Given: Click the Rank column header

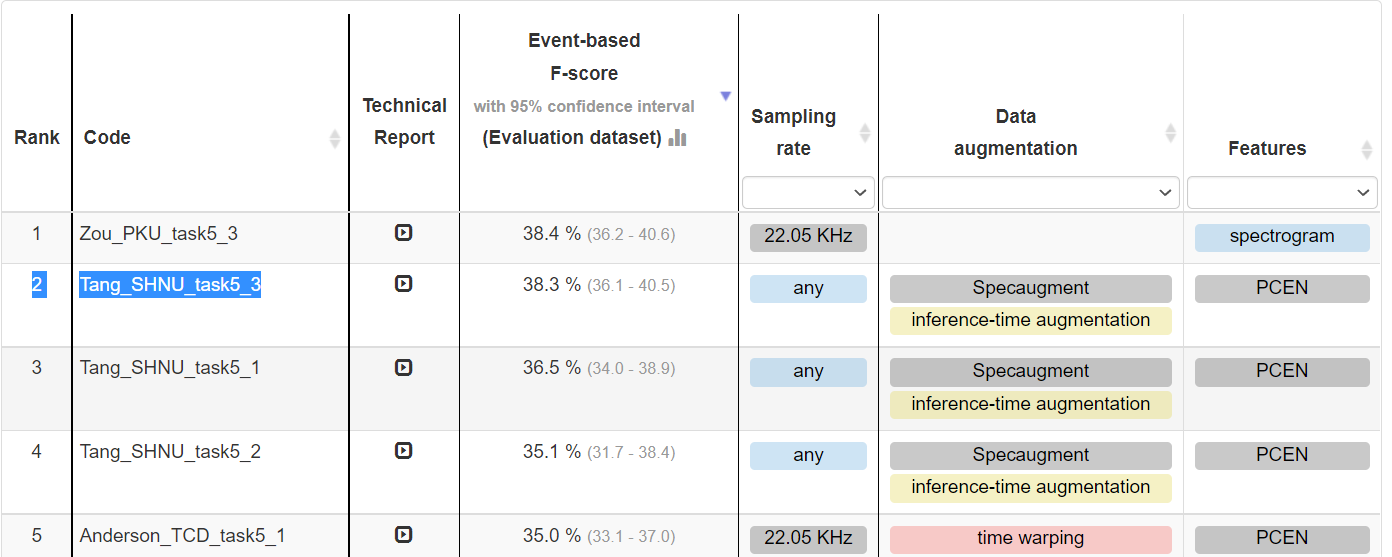Looking at the screenshot, I should point(37,137).
